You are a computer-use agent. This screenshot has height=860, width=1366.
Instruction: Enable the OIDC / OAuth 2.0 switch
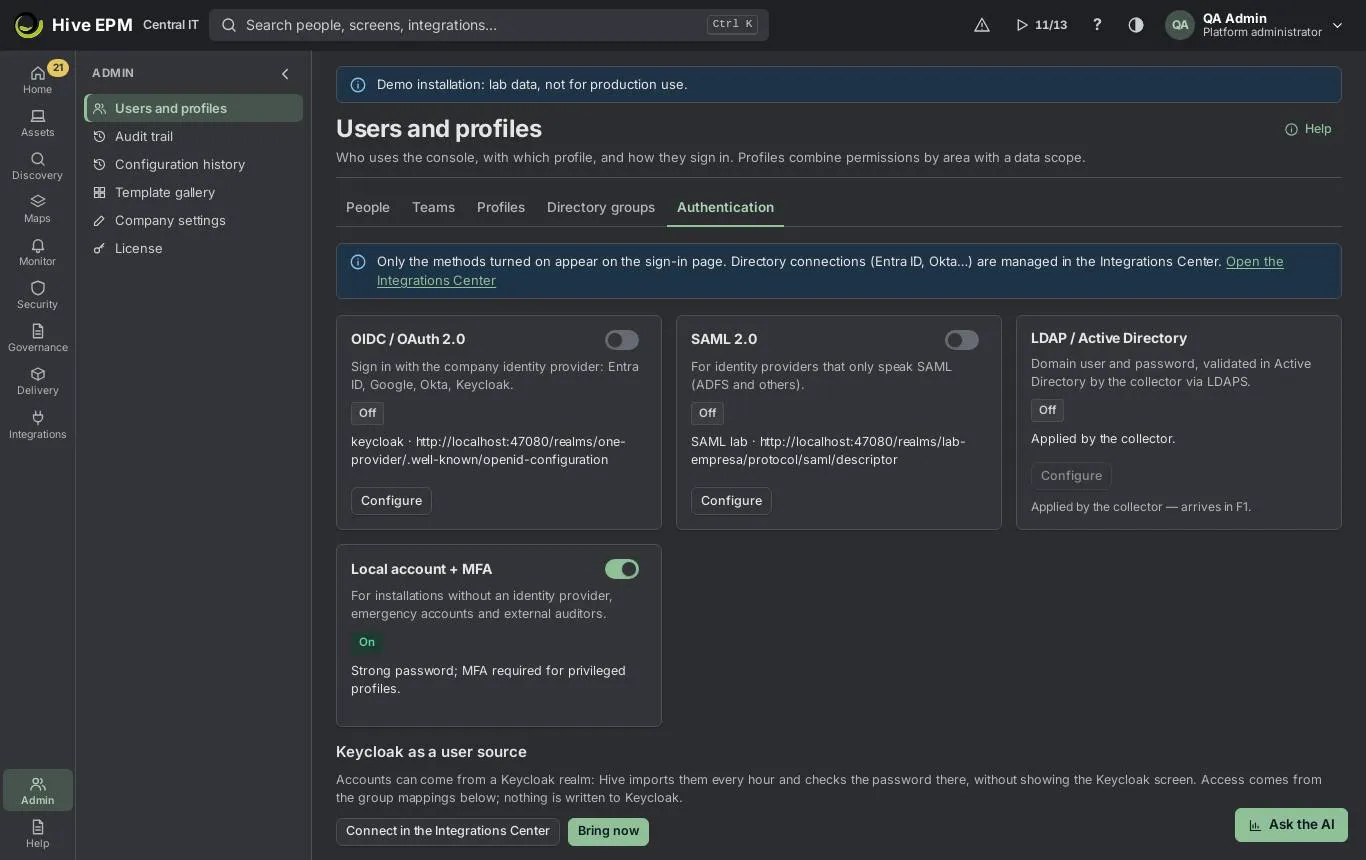coord(622,340)
